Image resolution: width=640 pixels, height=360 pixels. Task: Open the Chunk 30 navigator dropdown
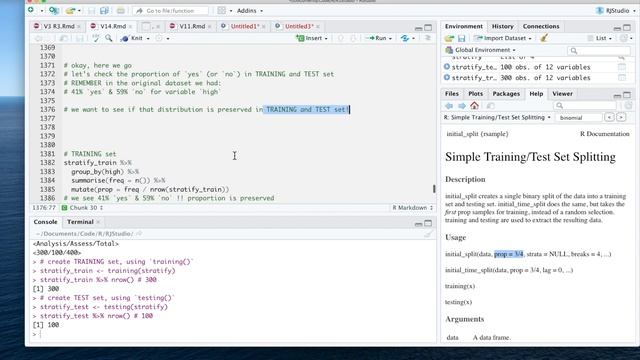tap(82, 208)
